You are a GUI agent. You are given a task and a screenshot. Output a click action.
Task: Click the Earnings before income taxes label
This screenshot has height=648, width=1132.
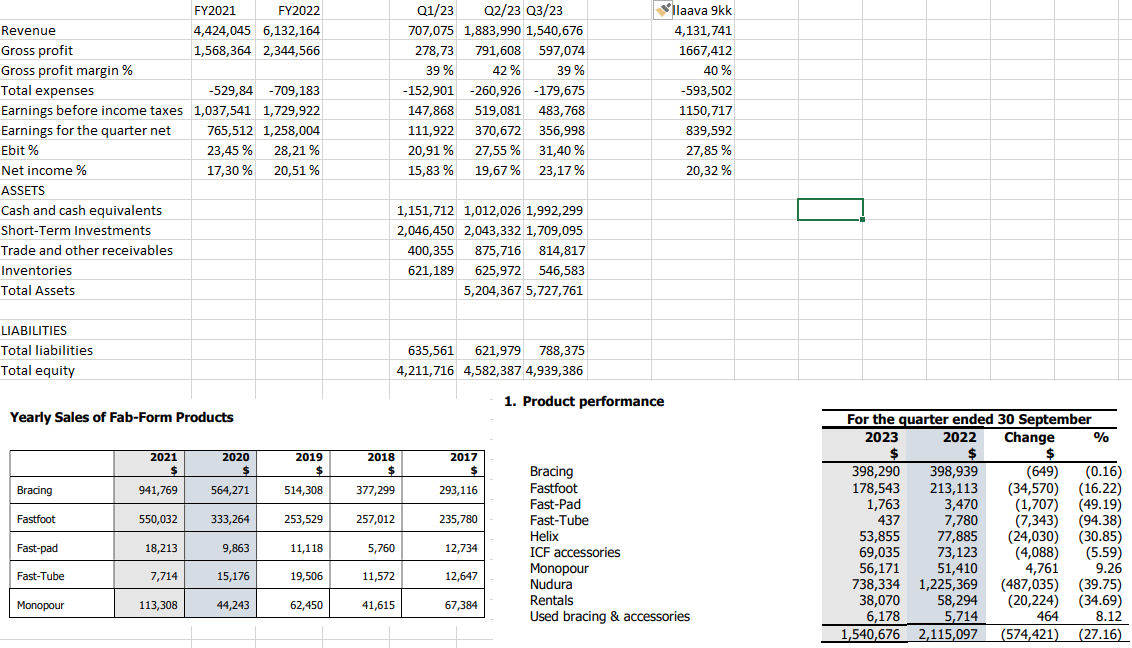(x=92, y=111)
